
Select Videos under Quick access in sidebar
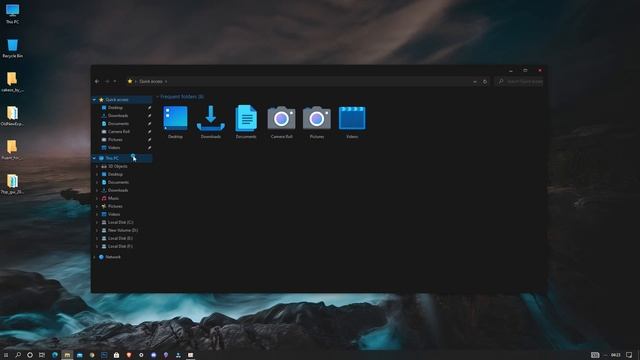point(114,147)
